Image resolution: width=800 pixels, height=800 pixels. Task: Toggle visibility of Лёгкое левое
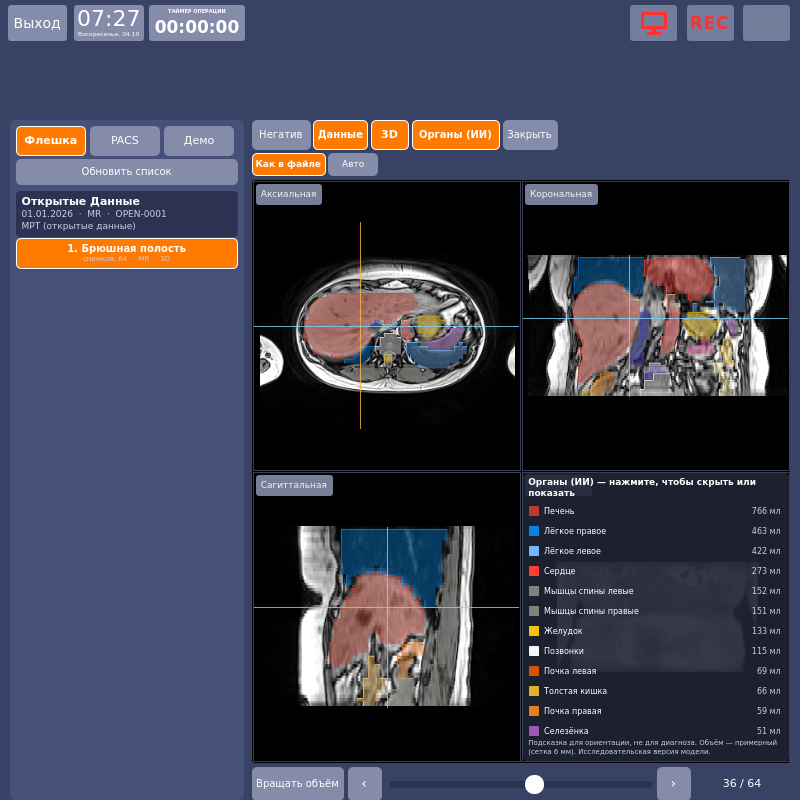[x=655, y=551]
